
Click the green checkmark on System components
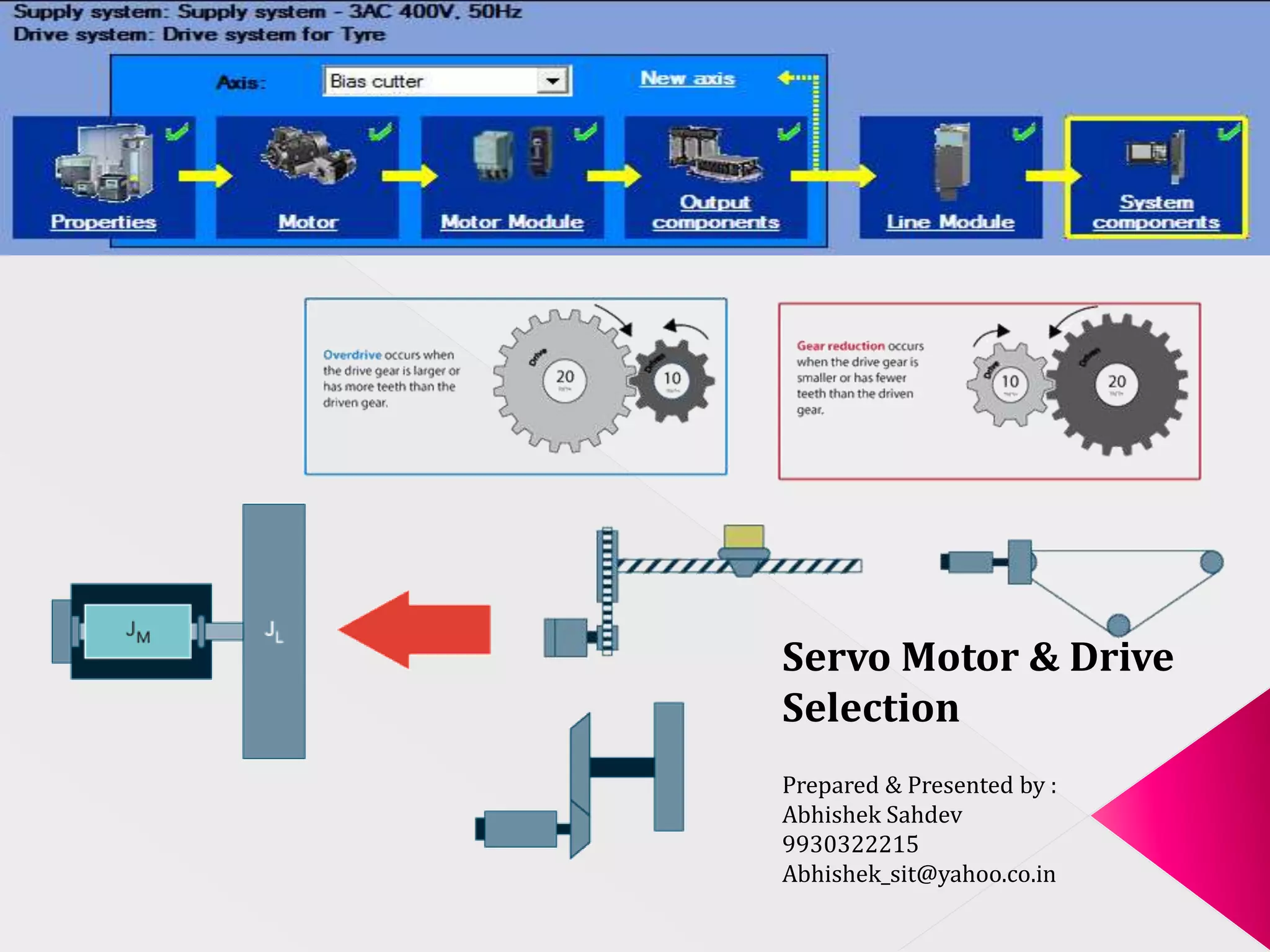[x=1228, y=131]
